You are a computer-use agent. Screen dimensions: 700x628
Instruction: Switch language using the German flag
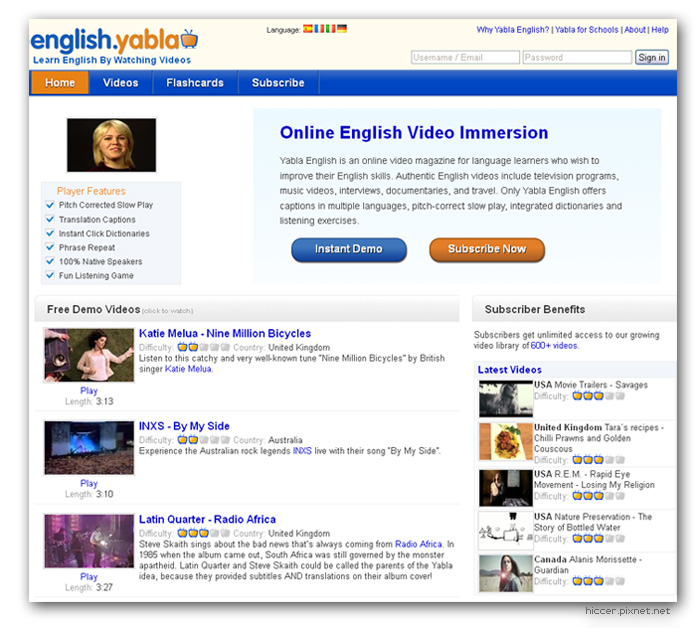coord(342,29)
